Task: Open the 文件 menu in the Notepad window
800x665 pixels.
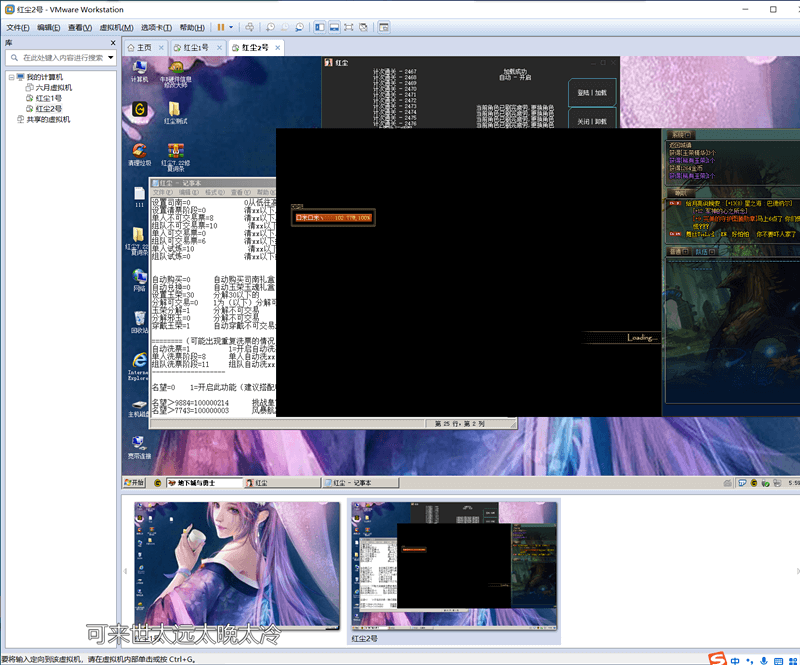Action: point(162,192)
